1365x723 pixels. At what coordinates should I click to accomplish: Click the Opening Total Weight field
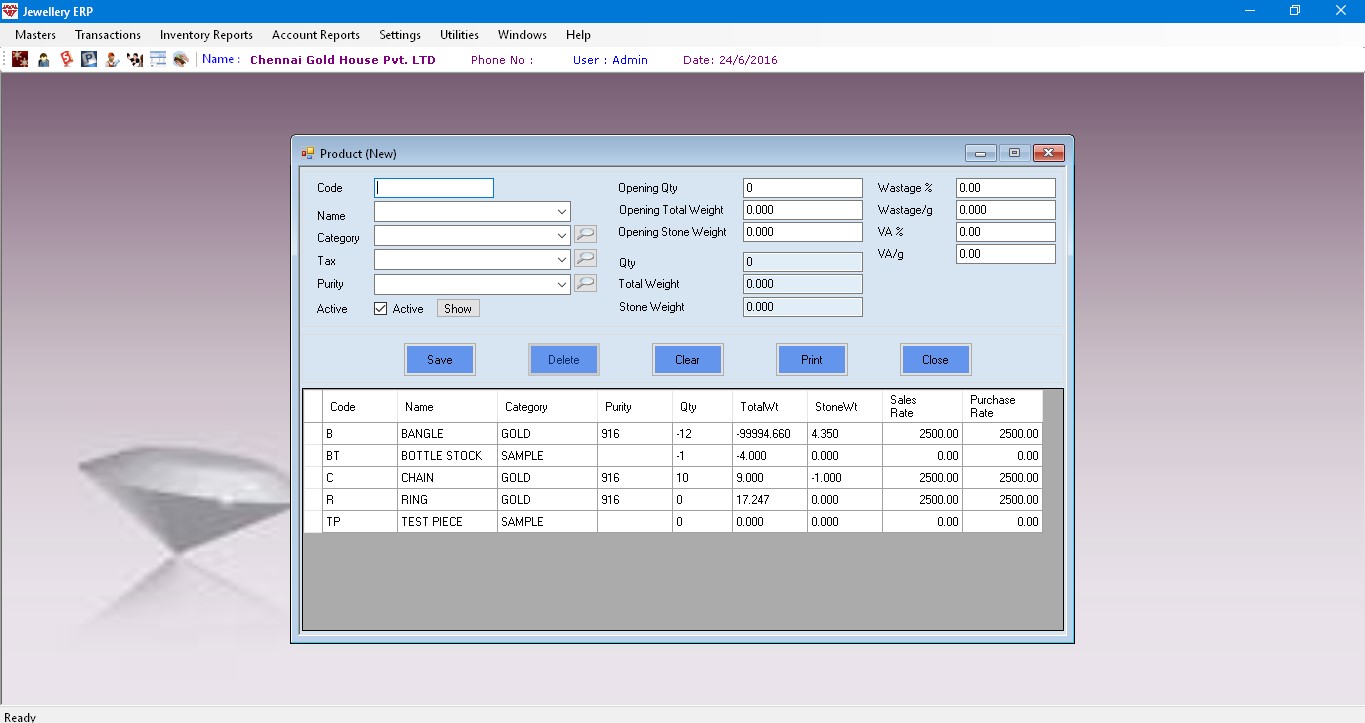tap(803, 210)
